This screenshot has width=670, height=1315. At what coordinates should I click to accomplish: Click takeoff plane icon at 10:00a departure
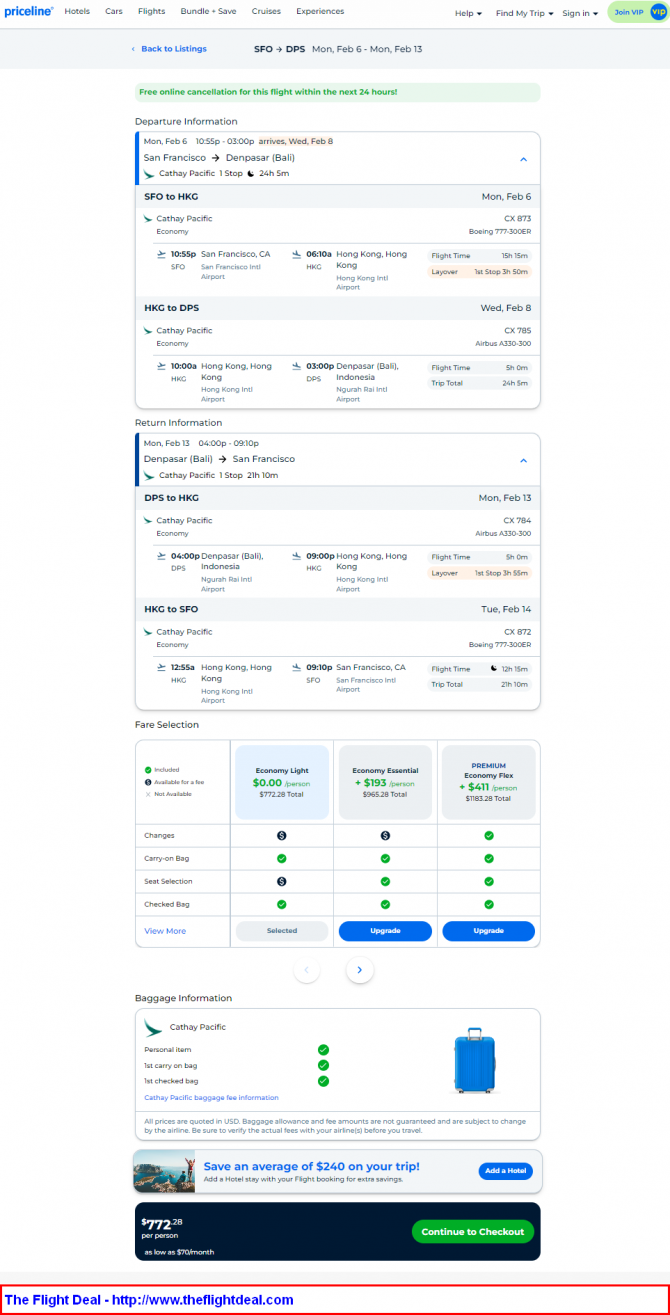point(162,366)
